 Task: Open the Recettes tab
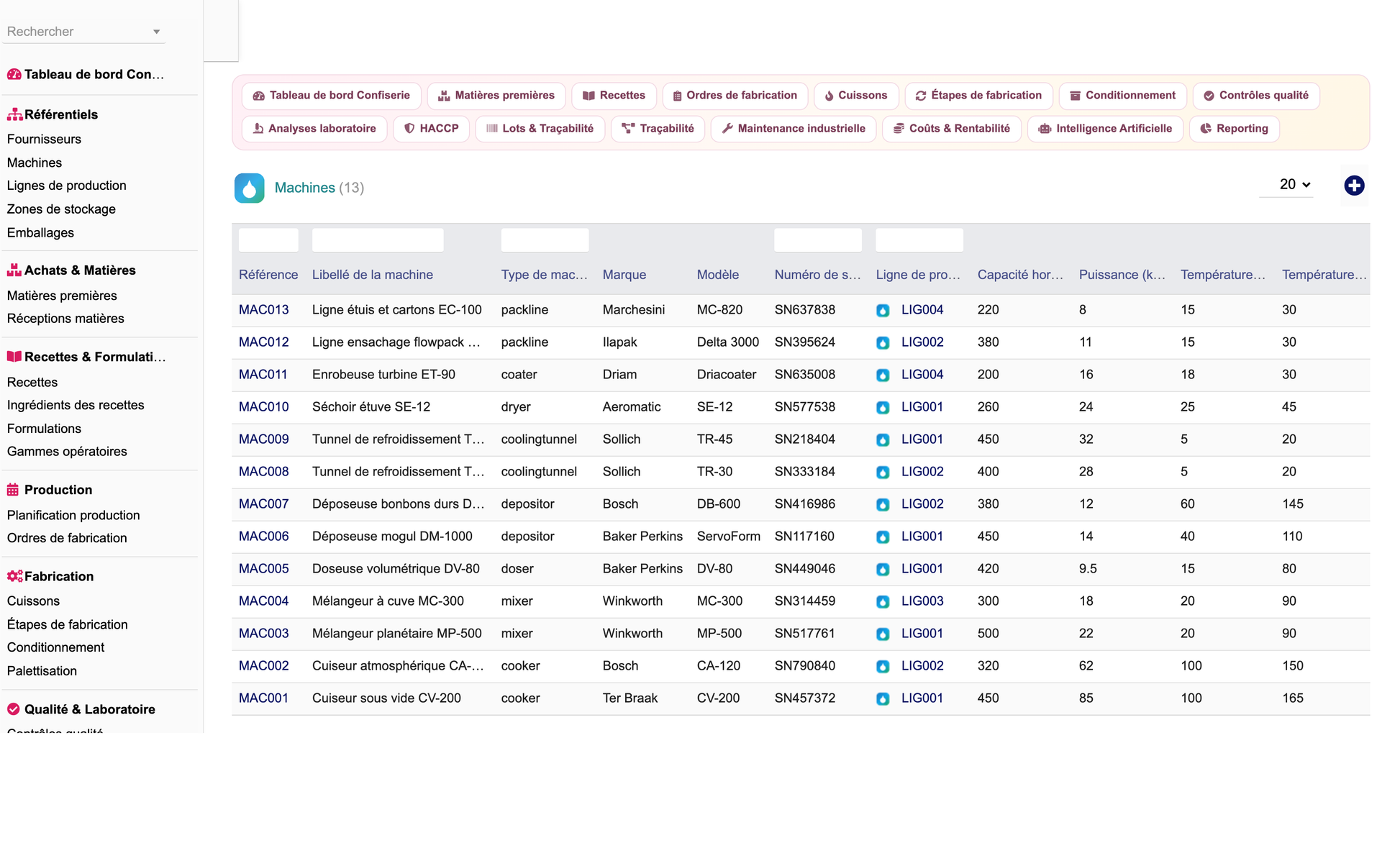[x=614, y=96]
